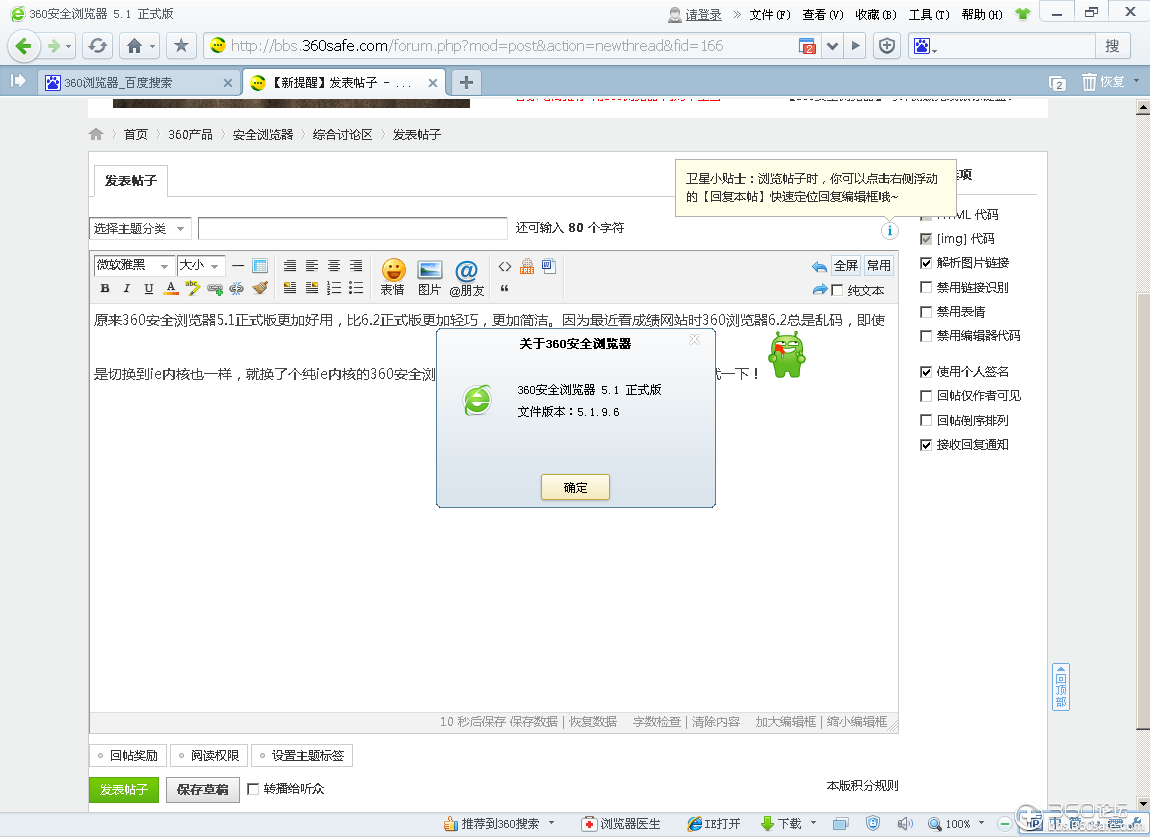Viewport: 1150px width, 837px height.
Task: Click the 图片 insert image icon
Action: click(429, 275)
